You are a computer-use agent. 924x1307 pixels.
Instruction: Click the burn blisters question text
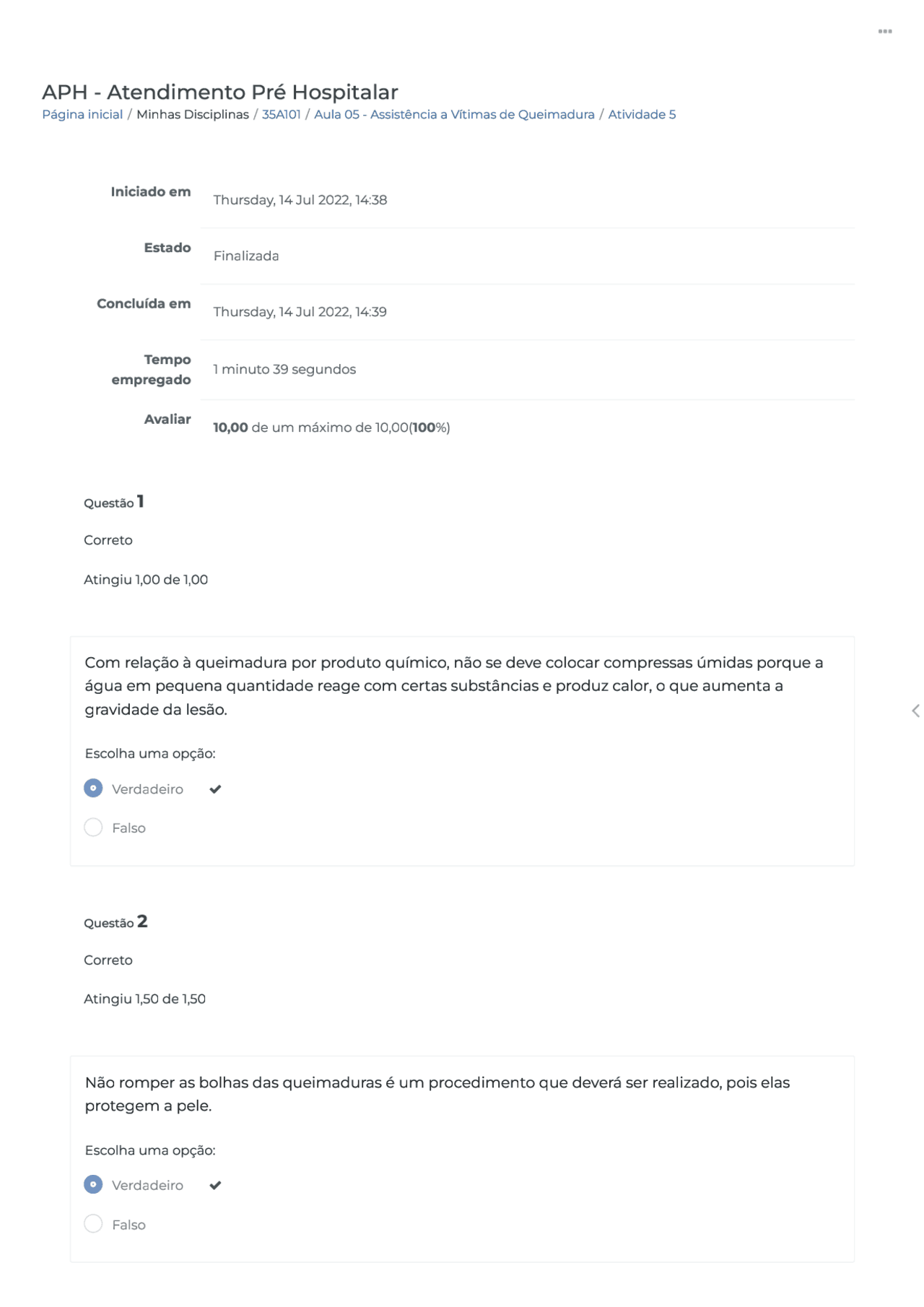pyautogui.click(x=437, y=1094)
